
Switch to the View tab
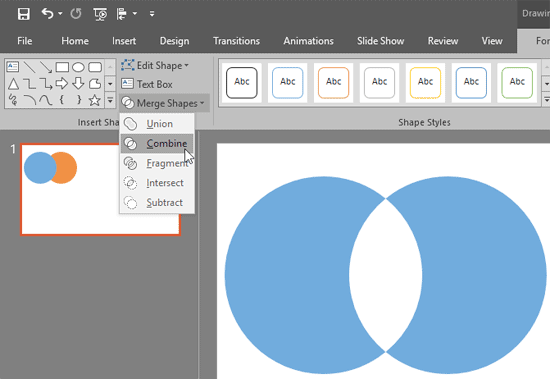tap(492, 41)
